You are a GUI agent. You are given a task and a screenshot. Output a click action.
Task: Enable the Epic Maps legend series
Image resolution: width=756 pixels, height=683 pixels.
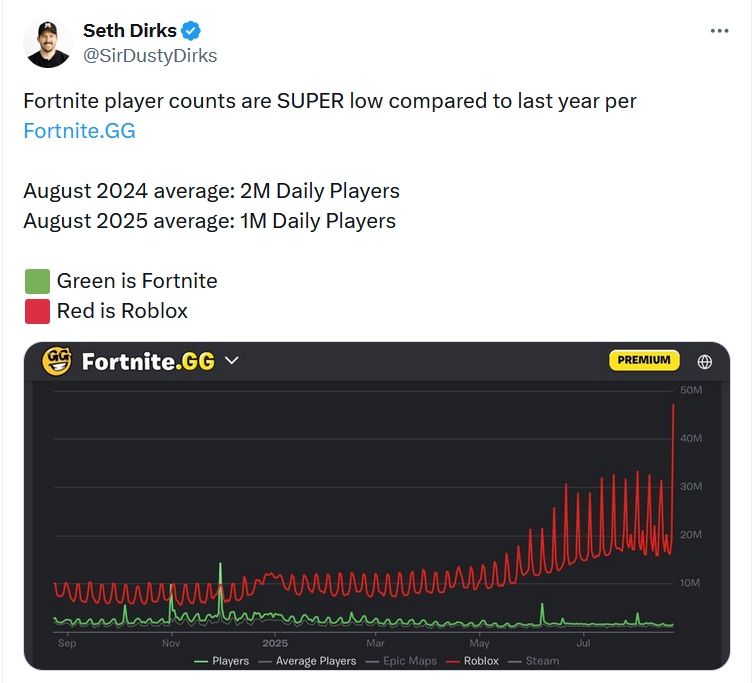[x=401, y=661]
